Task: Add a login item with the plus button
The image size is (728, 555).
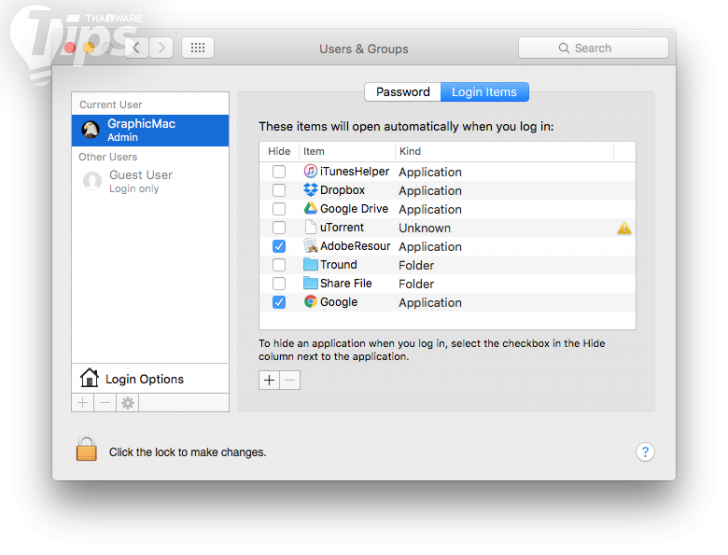Action: point(269,380)
